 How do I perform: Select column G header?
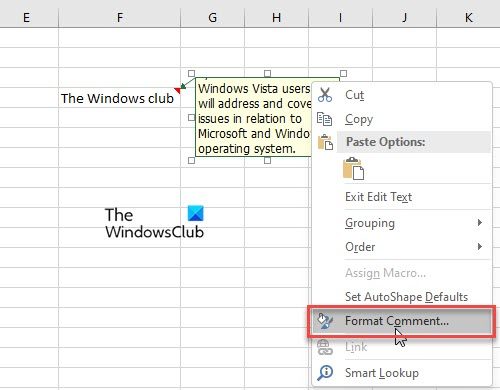point(212,17)
